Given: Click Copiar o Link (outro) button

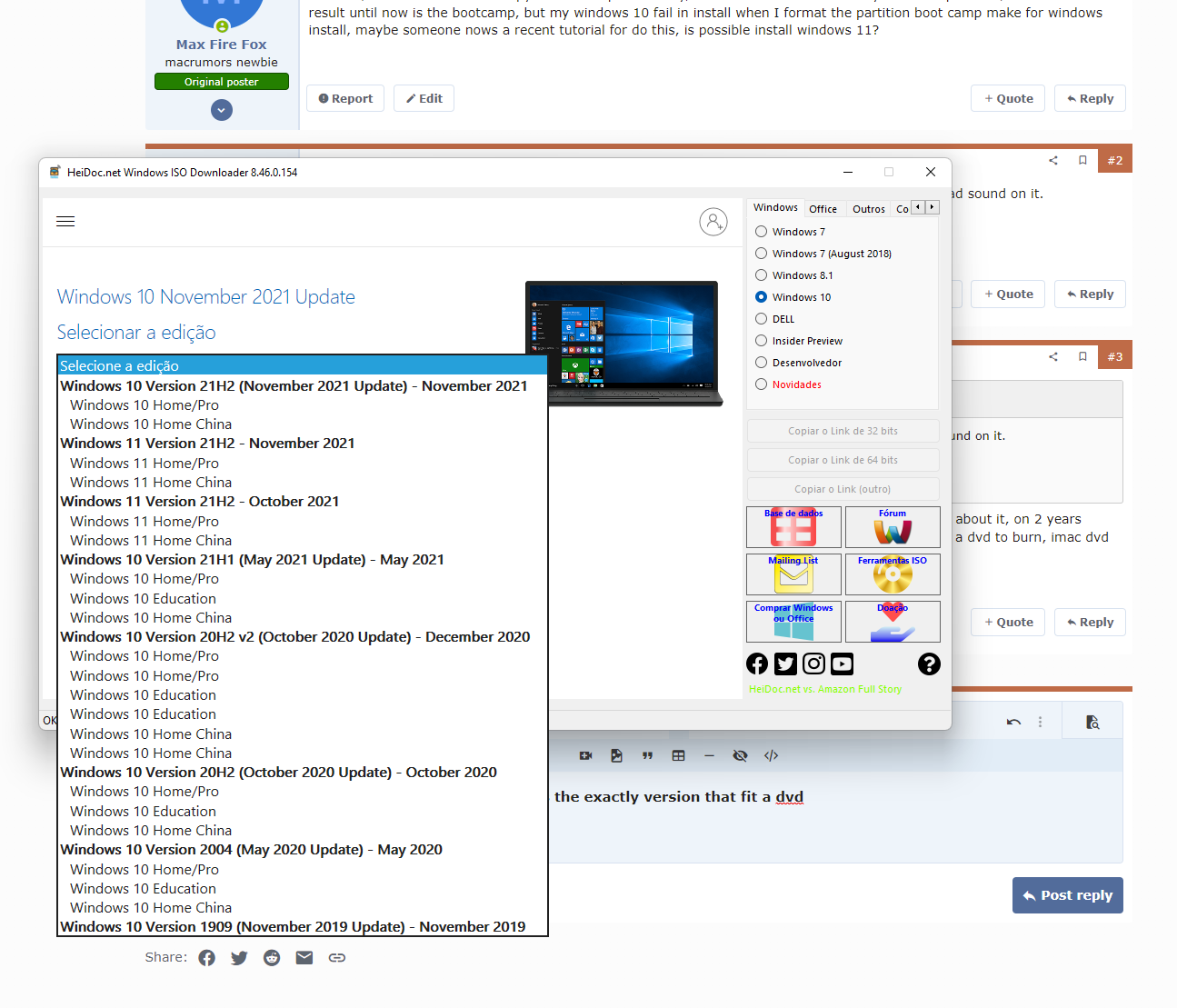Looking at the screenshot, I should coord(843,489).
